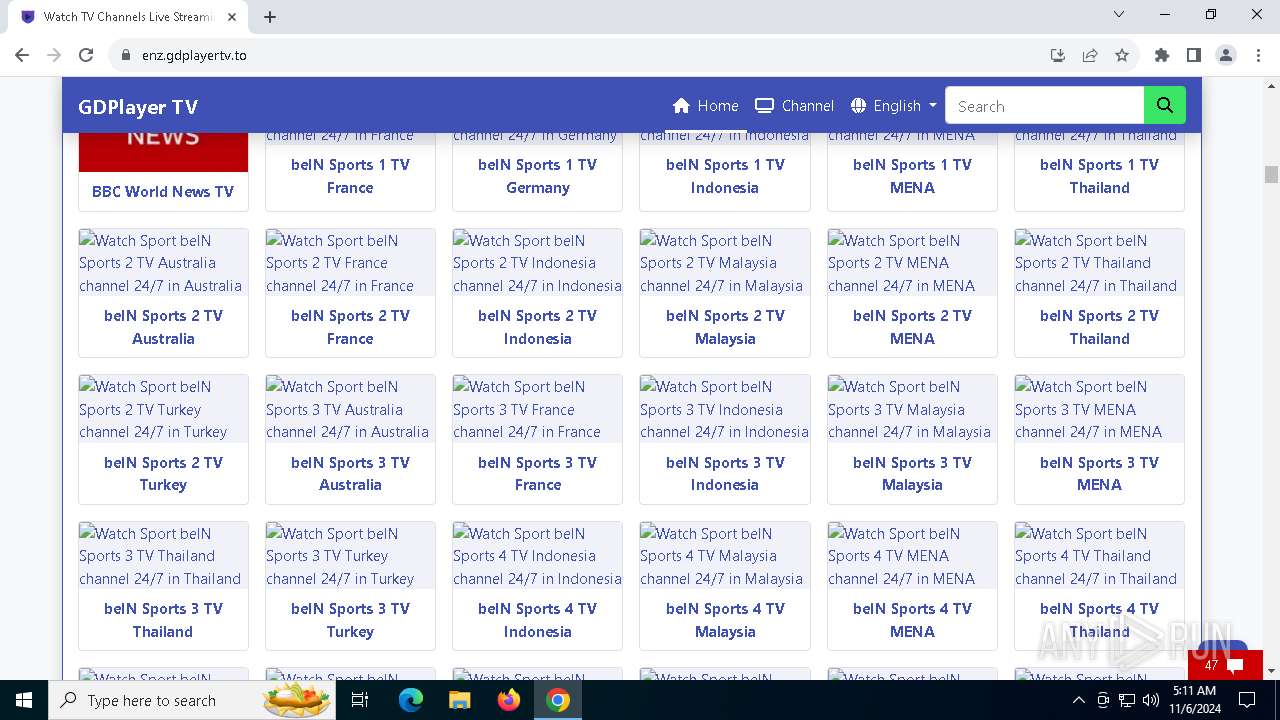Open beIN Sports 3 TV MENA
Image resolution: width=1280 pixels, height=720 pixels.
pyautogui.click(x=1099, y=473)
